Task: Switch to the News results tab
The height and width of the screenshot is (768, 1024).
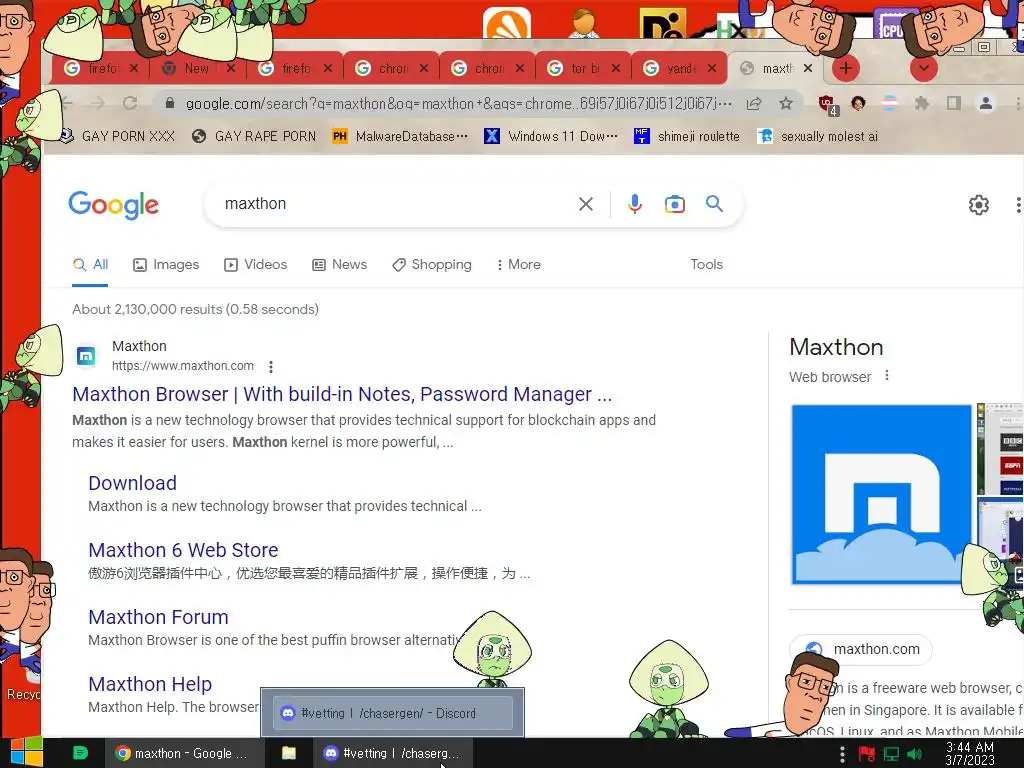Action: (x=340, y=264)
